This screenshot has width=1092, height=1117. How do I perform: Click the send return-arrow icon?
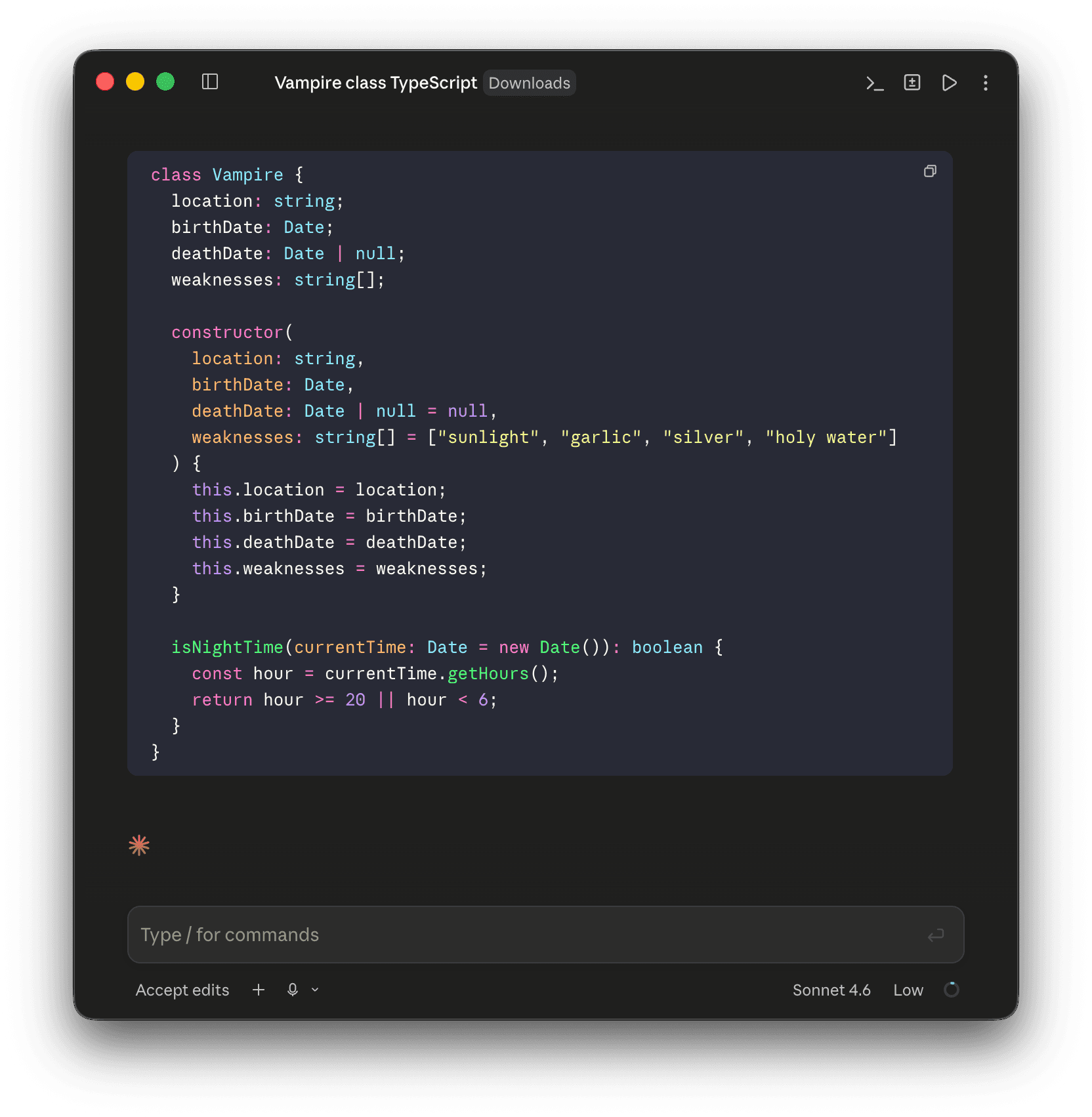[x=936, y=935]
